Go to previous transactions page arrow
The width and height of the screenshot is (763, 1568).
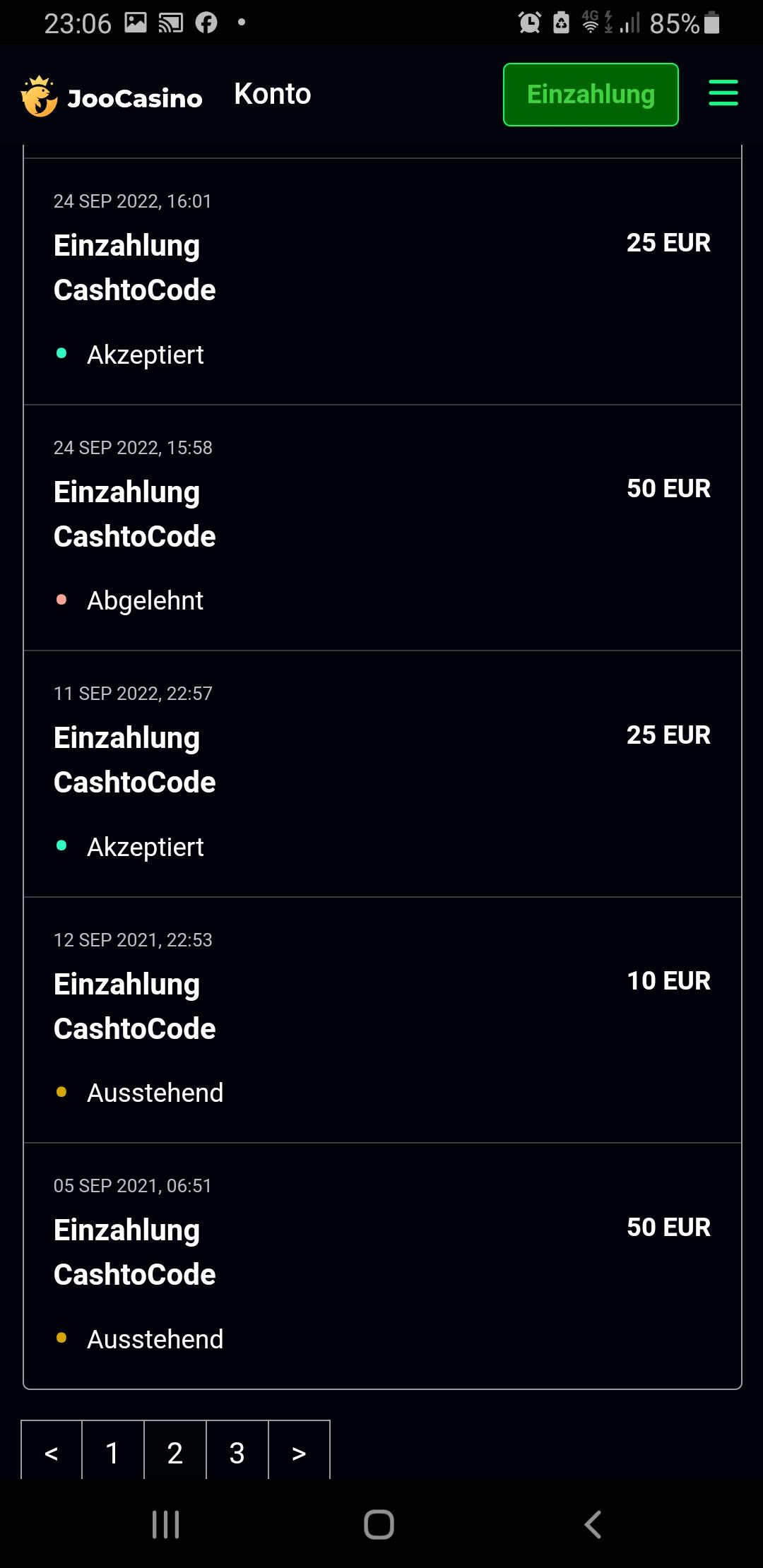point(52,1452)
